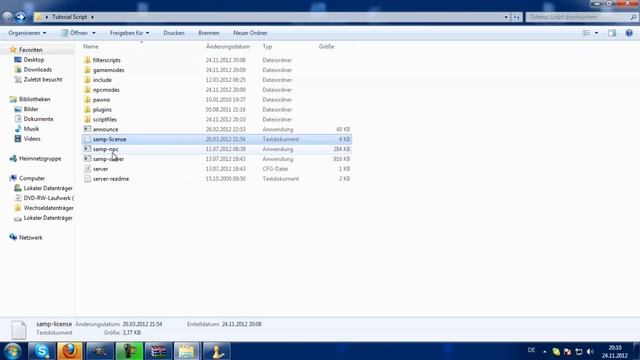Show hidden system tray icons

point(544,351)
